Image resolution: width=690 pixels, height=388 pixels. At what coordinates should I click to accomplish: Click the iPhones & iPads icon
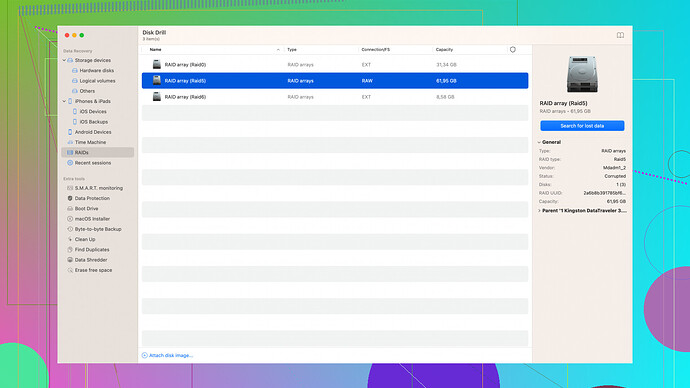pos(70,101)
